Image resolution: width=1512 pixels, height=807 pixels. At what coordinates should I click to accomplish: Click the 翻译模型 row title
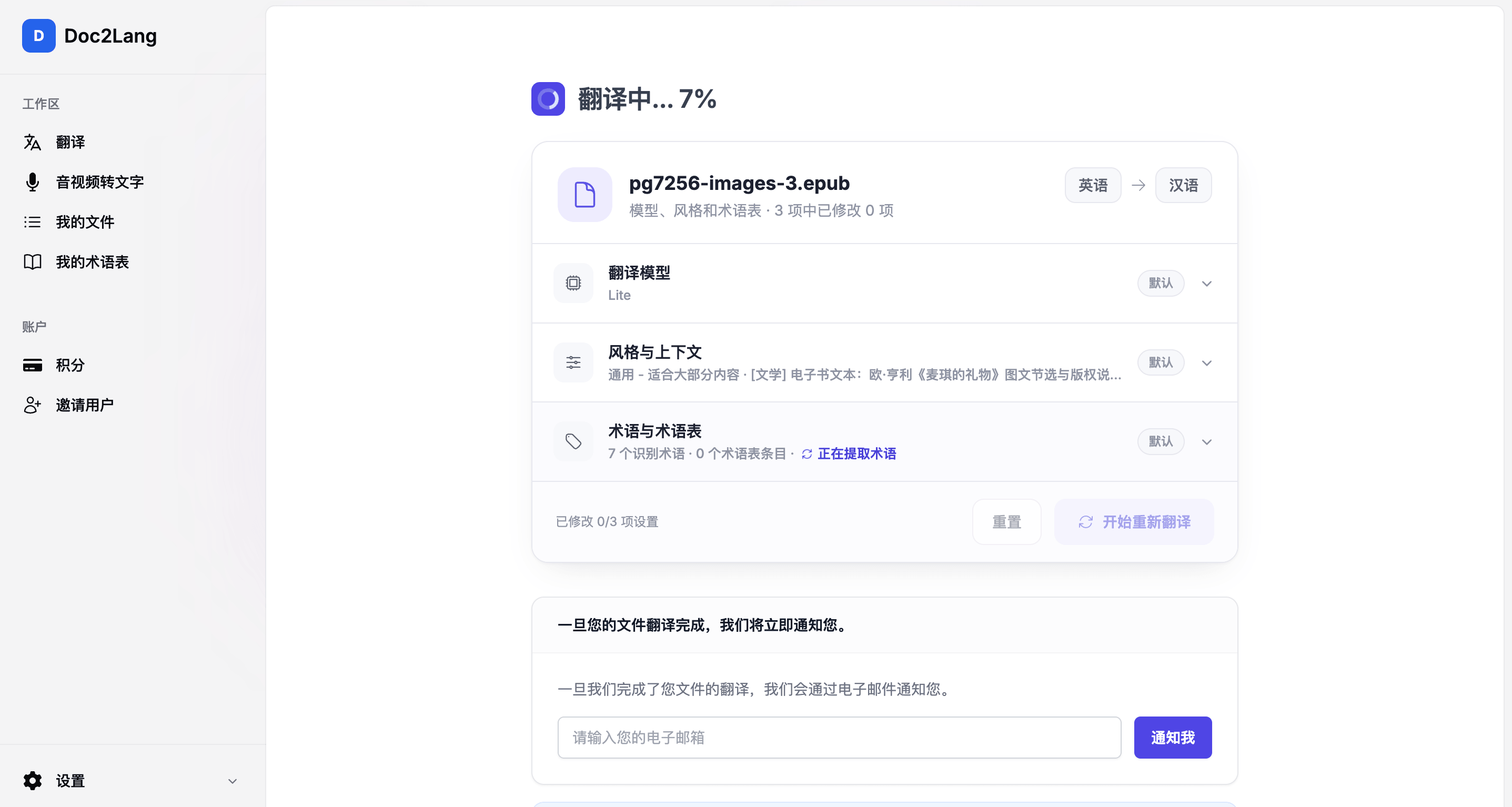[x=639, y=273]
